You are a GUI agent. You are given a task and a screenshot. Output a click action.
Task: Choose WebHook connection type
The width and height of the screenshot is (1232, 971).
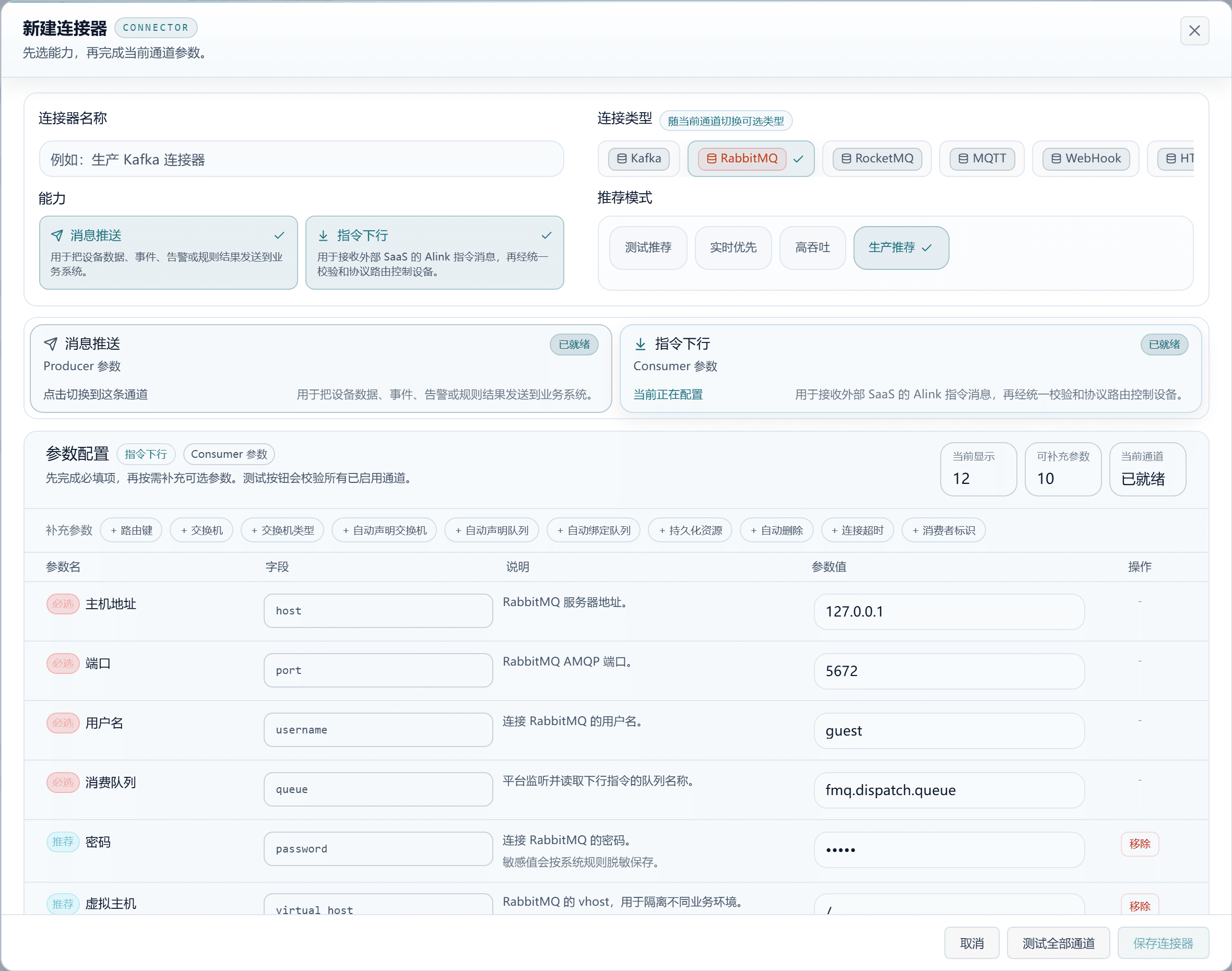1085,159
